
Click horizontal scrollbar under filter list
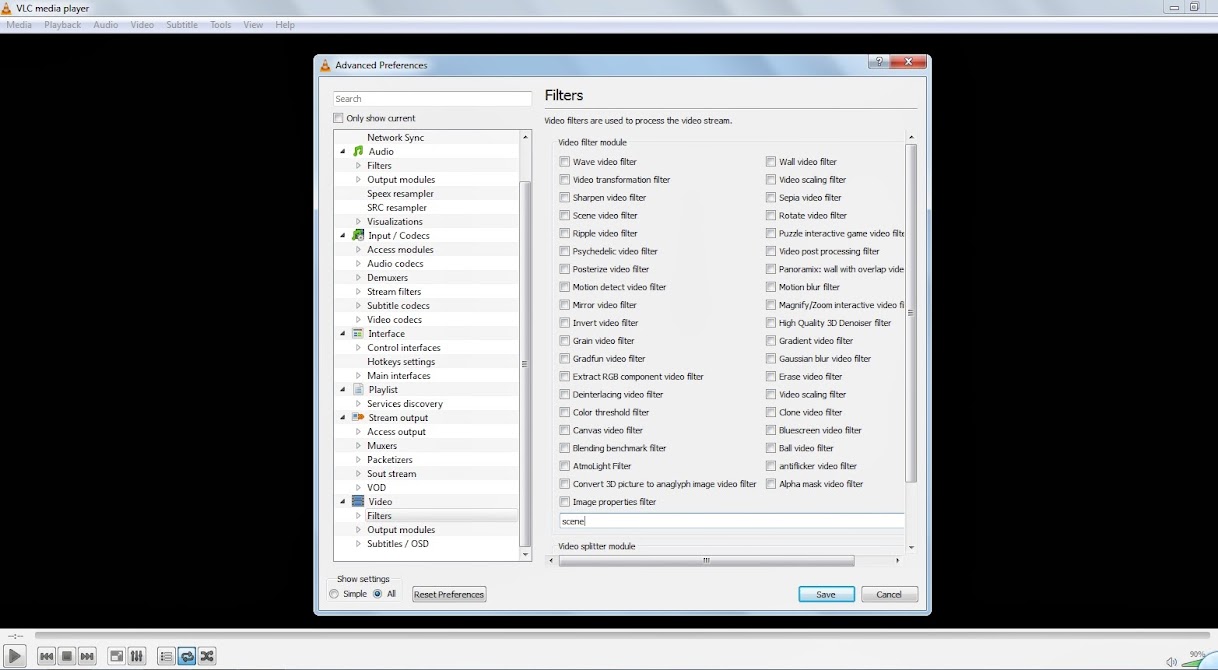[706, 561]
